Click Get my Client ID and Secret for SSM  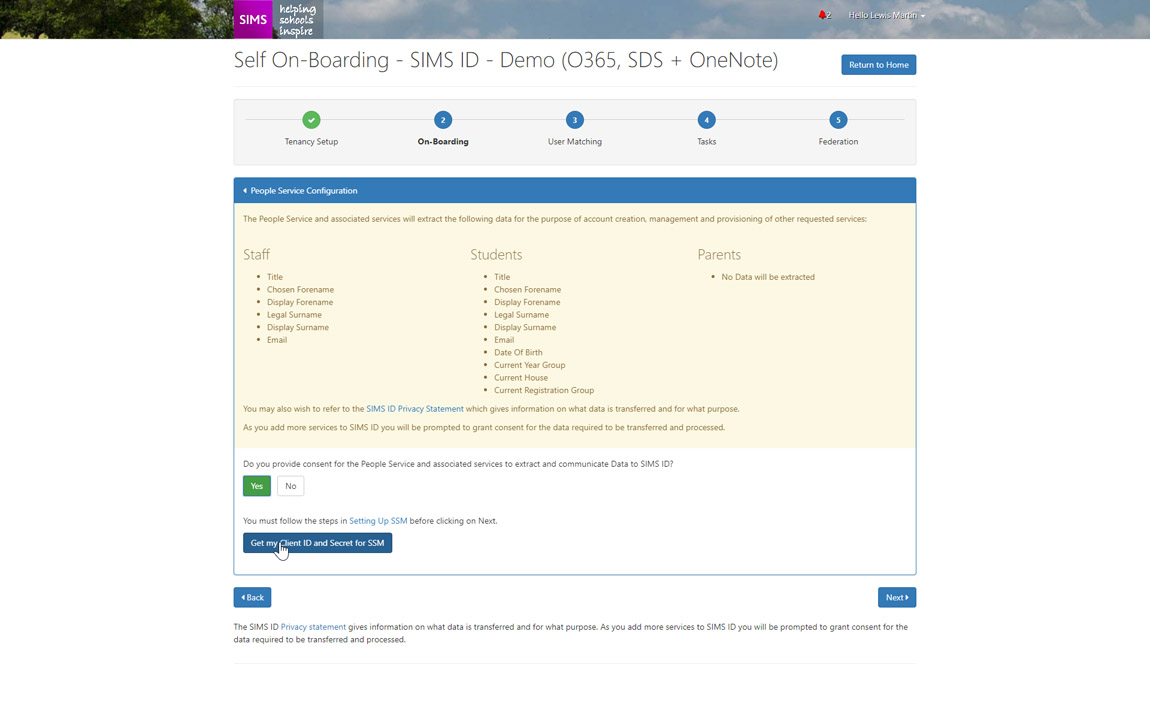[x=318, y=543]
